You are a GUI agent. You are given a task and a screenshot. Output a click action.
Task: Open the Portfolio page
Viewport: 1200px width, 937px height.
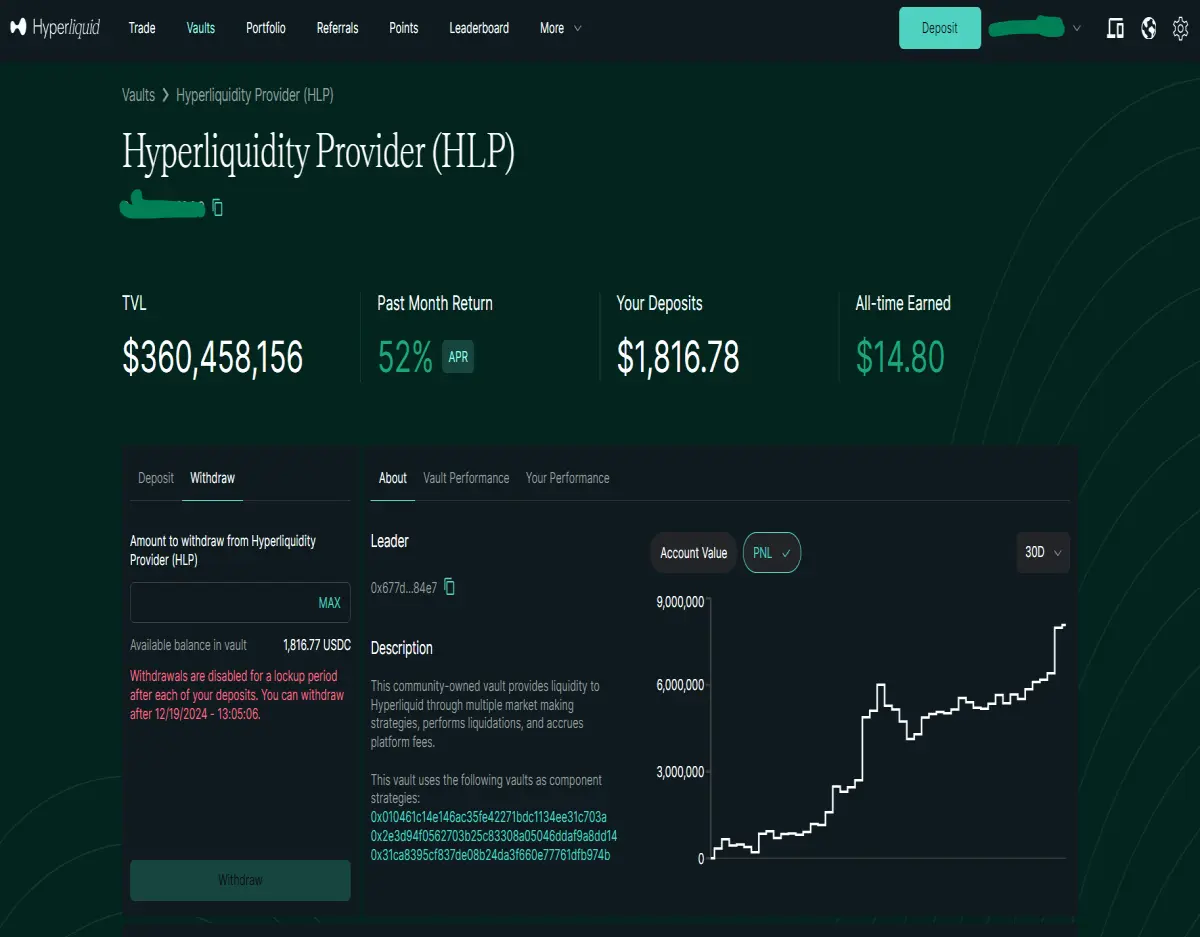point(266,28)
